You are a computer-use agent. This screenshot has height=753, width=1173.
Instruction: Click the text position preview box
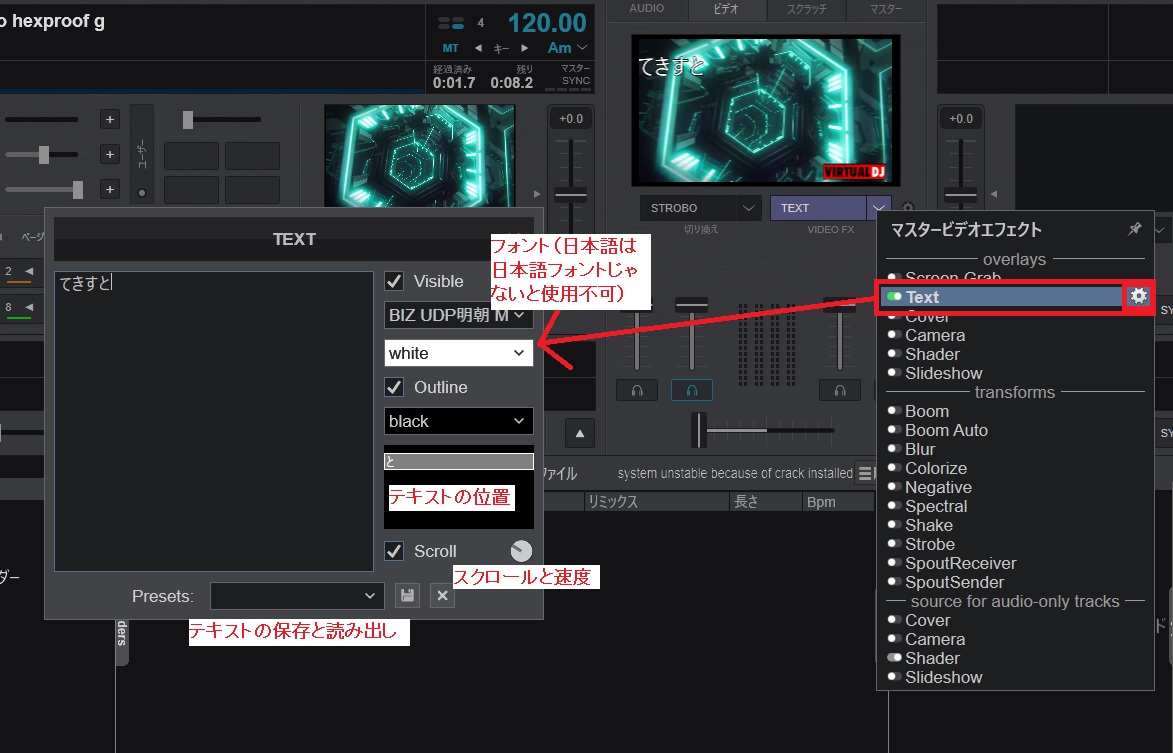click(459, 488)
